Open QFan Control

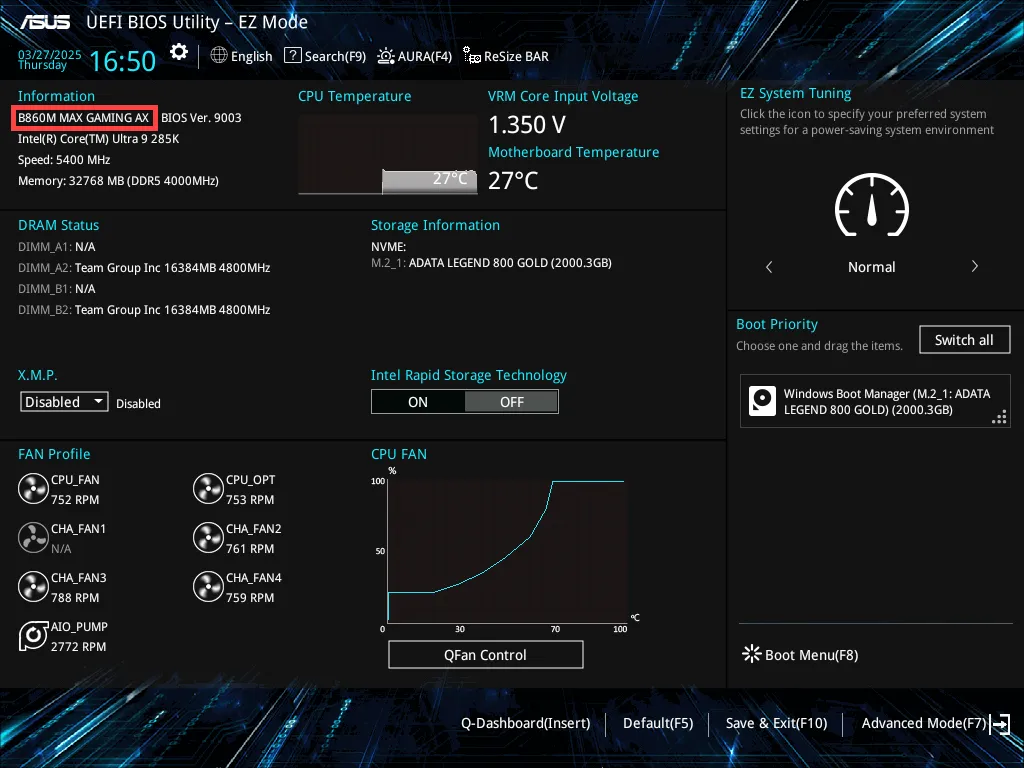pyautogui.click(x=485, y=654)
